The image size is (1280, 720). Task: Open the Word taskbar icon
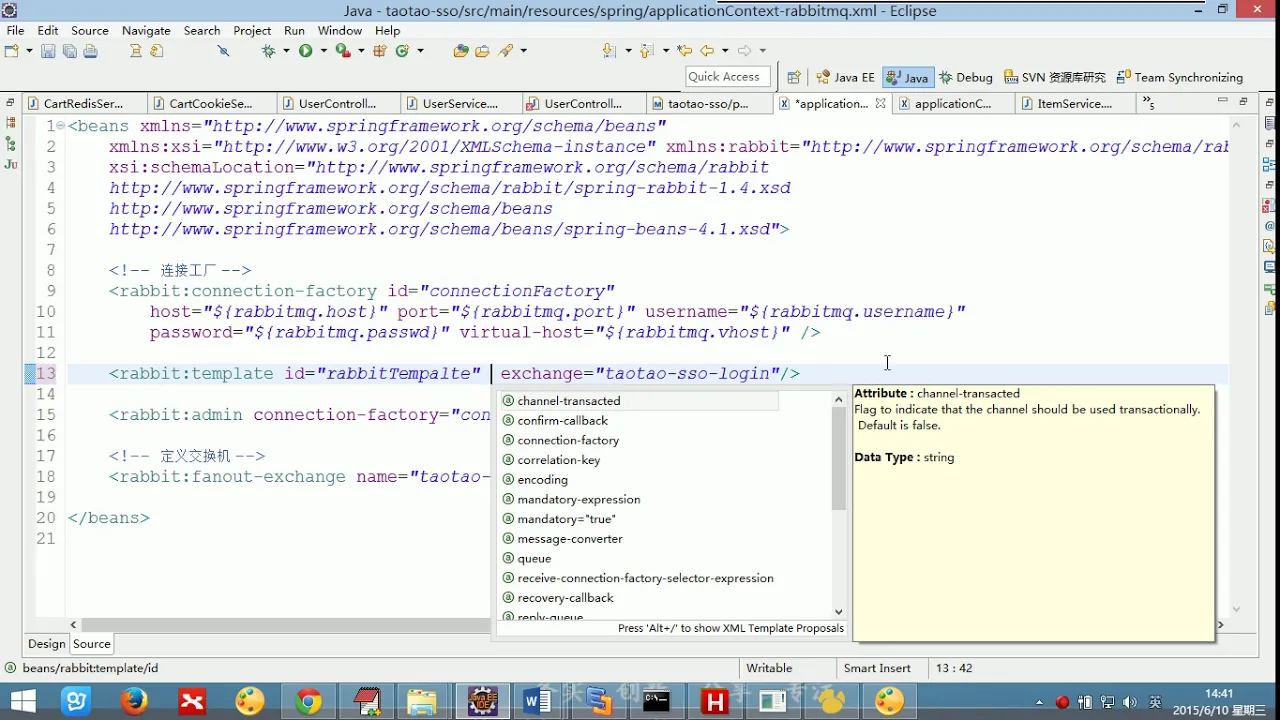click(537, 701)
